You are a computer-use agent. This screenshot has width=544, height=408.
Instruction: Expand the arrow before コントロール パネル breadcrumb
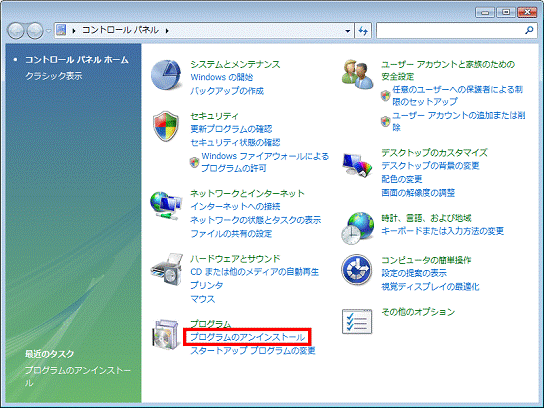click(x=74, y=31)
